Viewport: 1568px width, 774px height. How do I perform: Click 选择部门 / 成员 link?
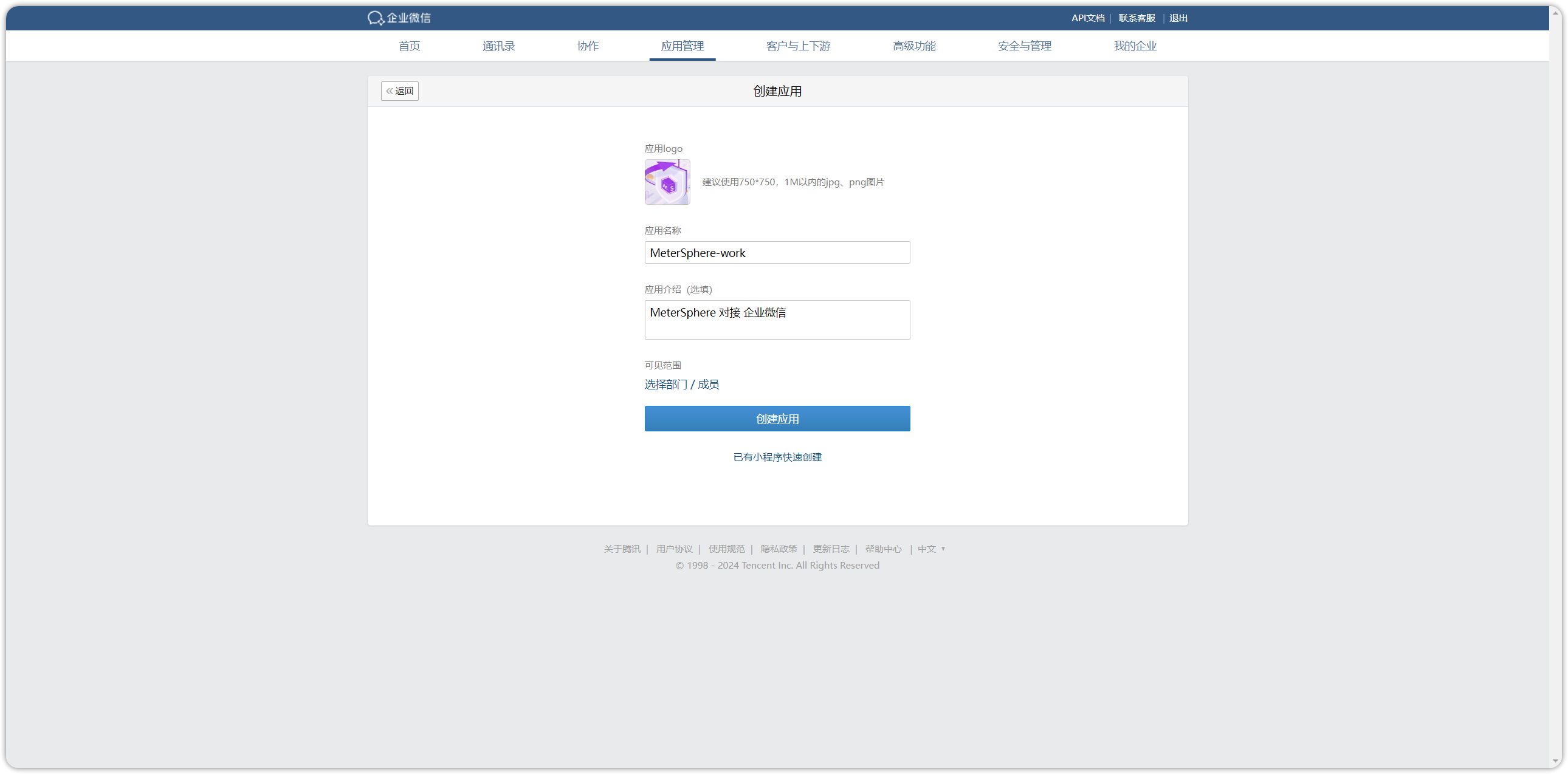coord(682,385)
